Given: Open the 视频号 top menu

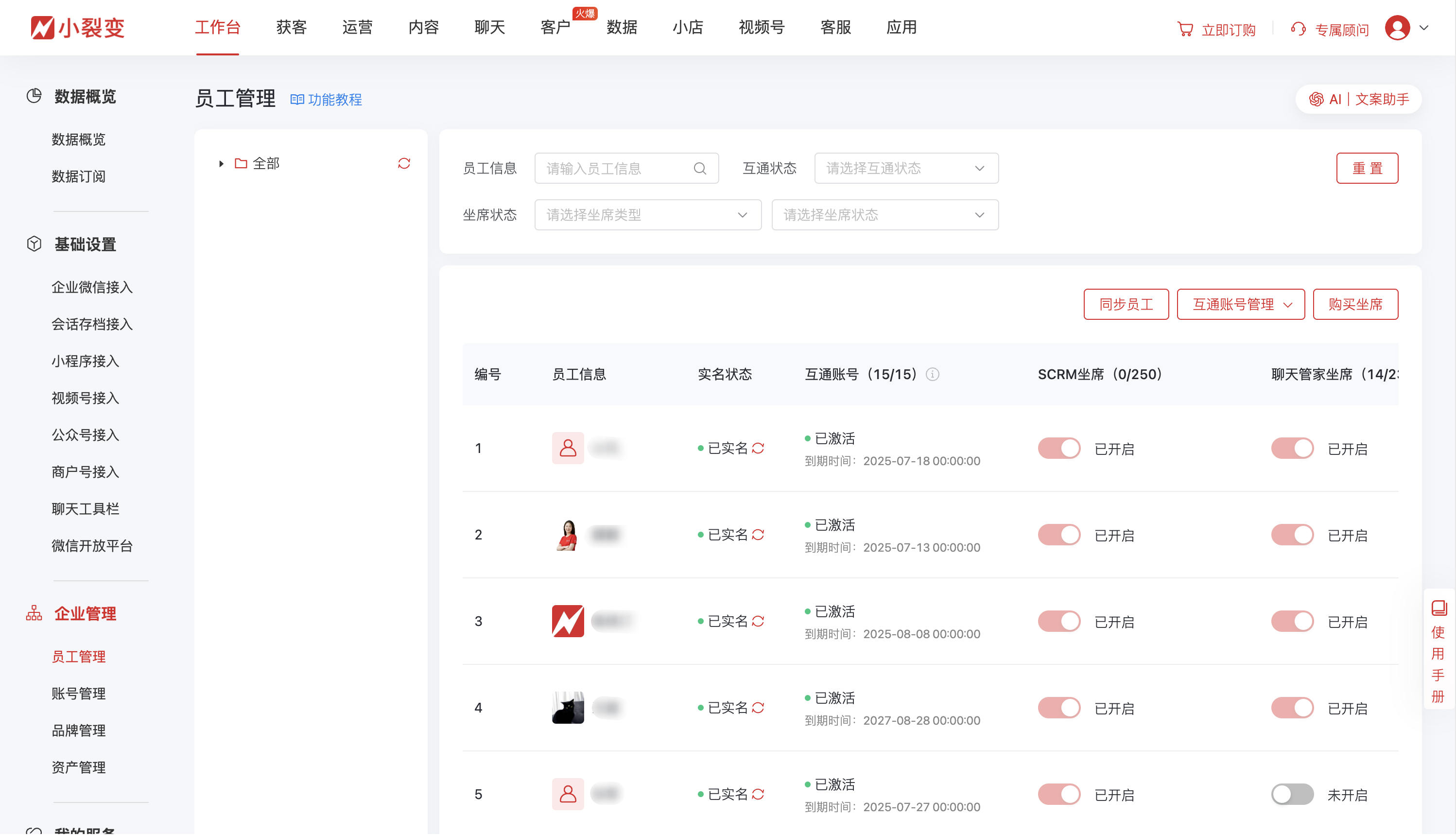Looking at the screenshot, I should pyautogui.click(x=762, y=28).
